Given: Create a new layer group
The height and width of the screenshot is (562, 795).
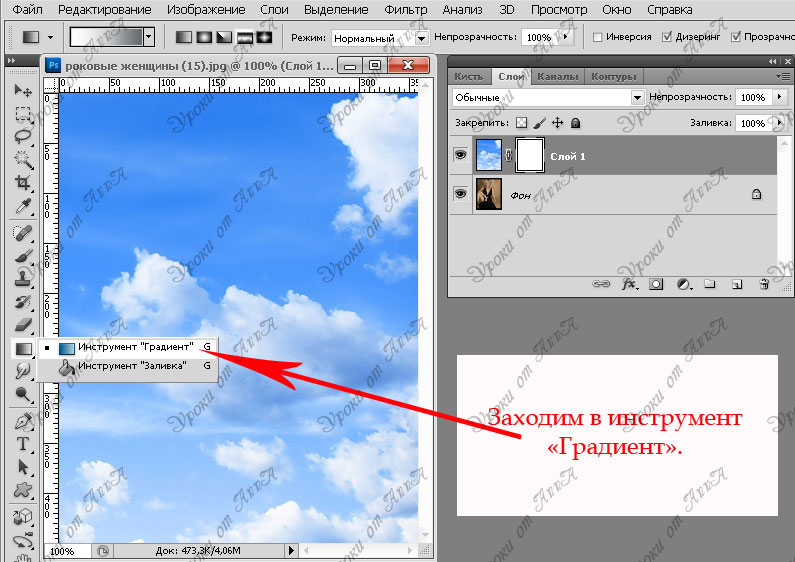Looking at the screenshot, I should [x=710, y=284].
